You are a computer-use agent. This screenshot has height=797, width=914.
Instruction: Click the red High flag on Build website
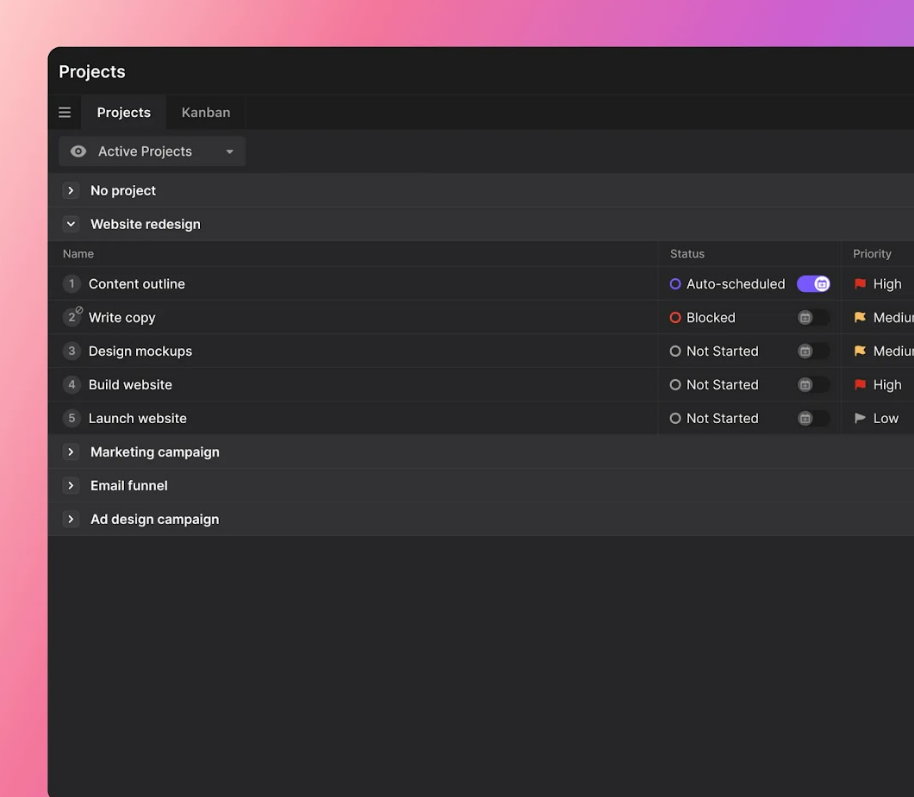[x=860, y=385]
